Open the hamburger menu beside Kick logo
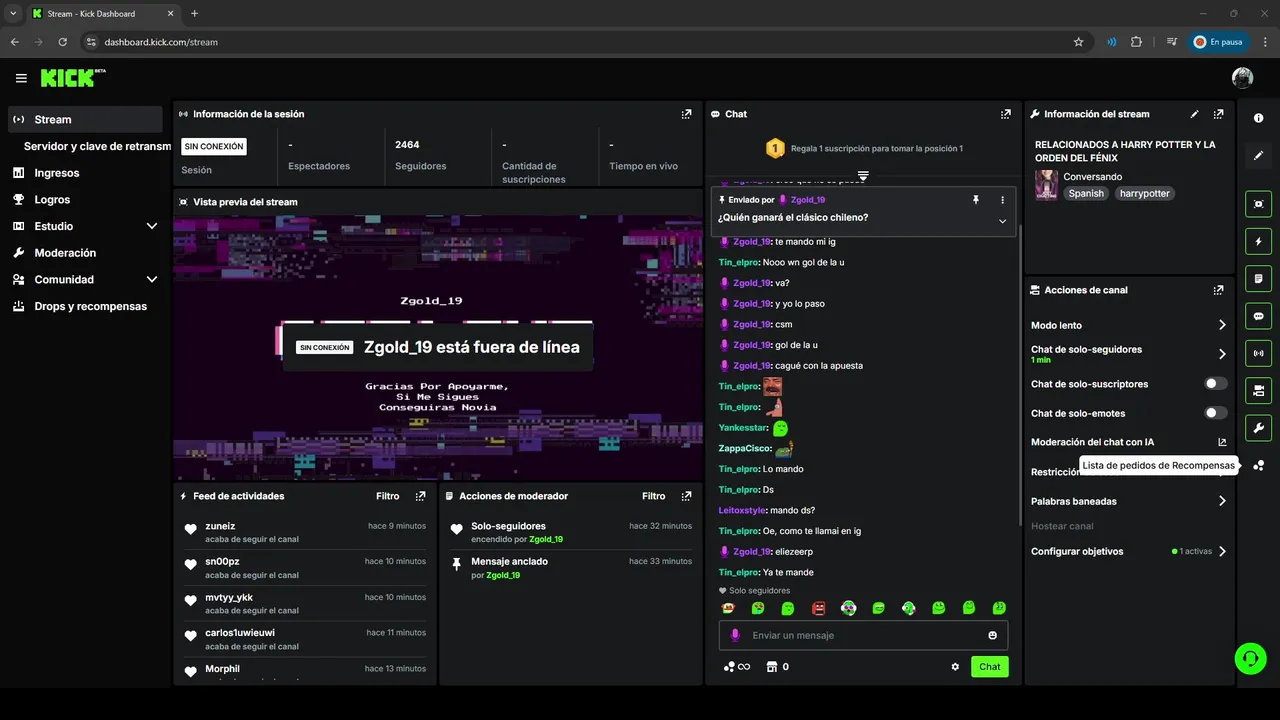This screenshot has height=720, width=1280. pos(21,78)
